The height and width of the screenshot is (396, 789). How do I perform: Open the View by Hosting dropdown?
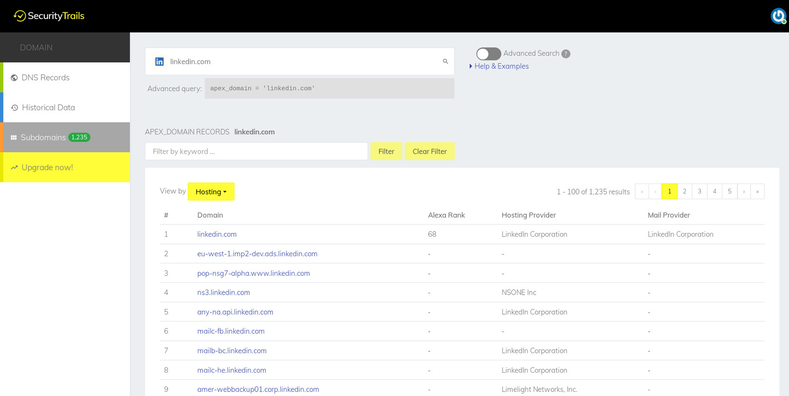click(x=211, y=191)
